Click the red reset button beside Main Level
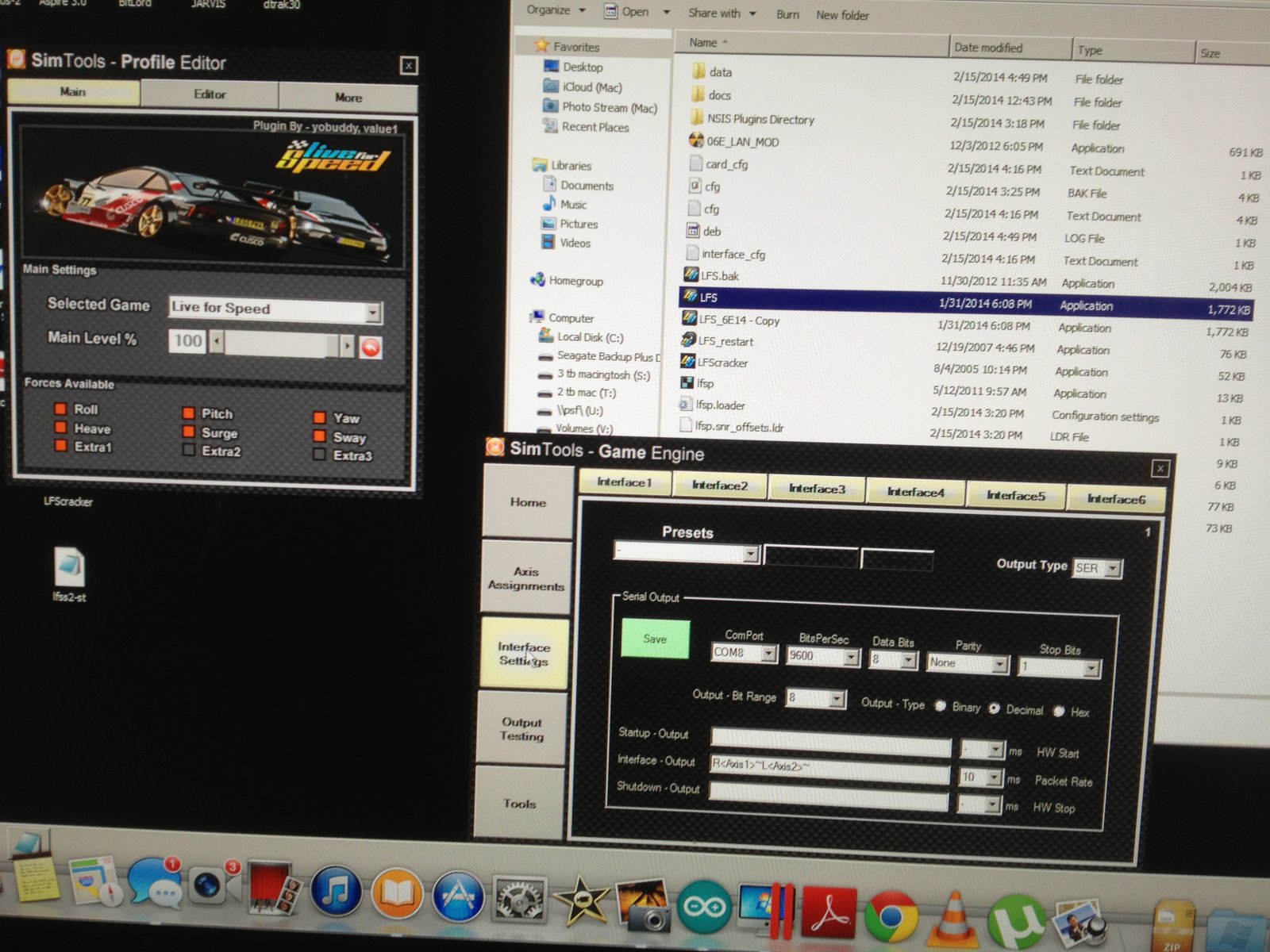Viewport: 1270px width, 952px height. [371, 347]
